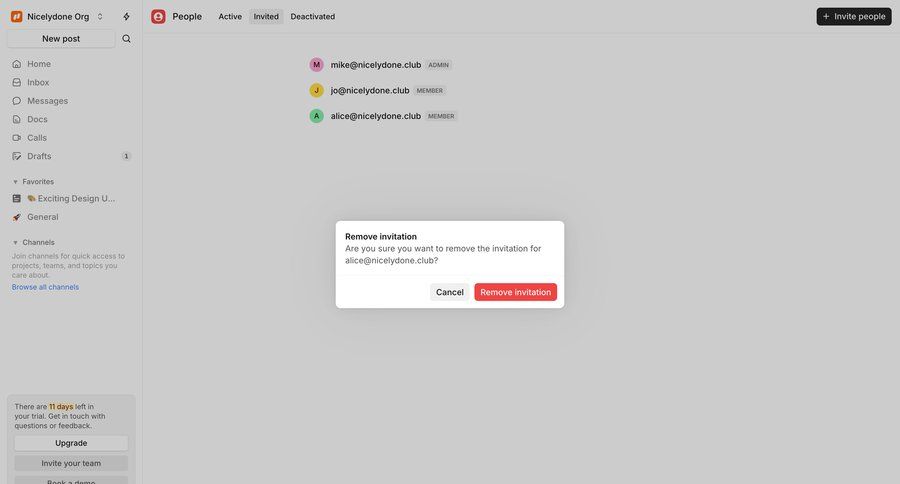Open the Nicelydone Org workspace switcher
Screen dimensions: 900x484
point(58,17)
